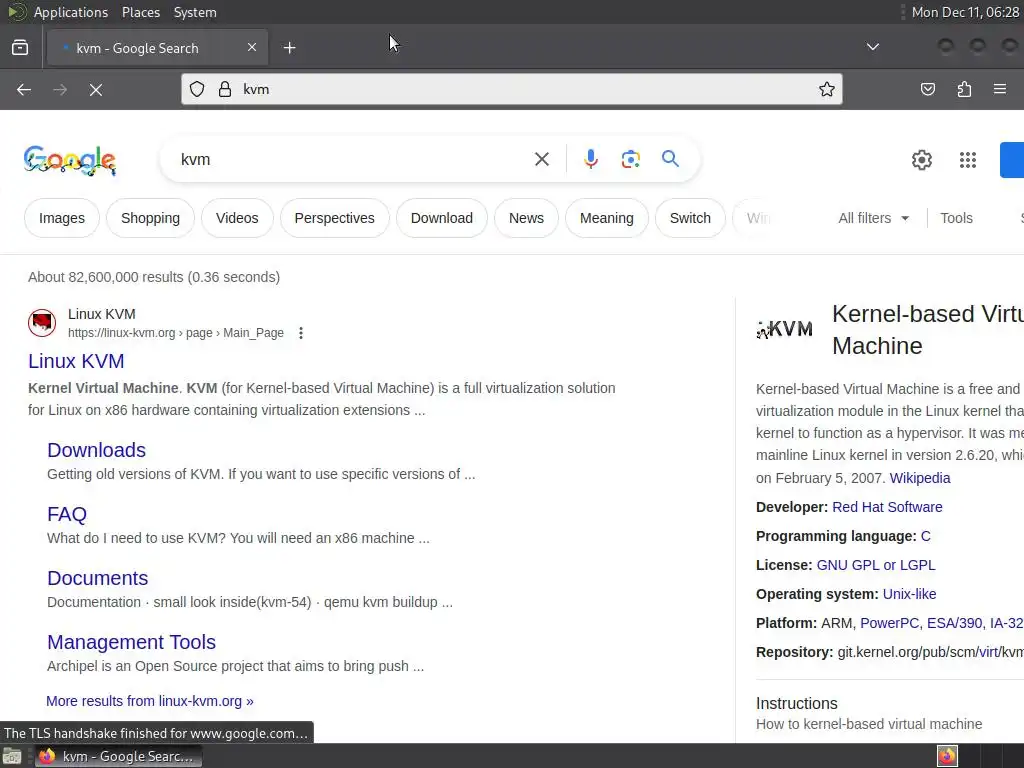Open tracking protection shield icon
Image resolution: width=1024 pixels, height=768 pixels.
197,89
